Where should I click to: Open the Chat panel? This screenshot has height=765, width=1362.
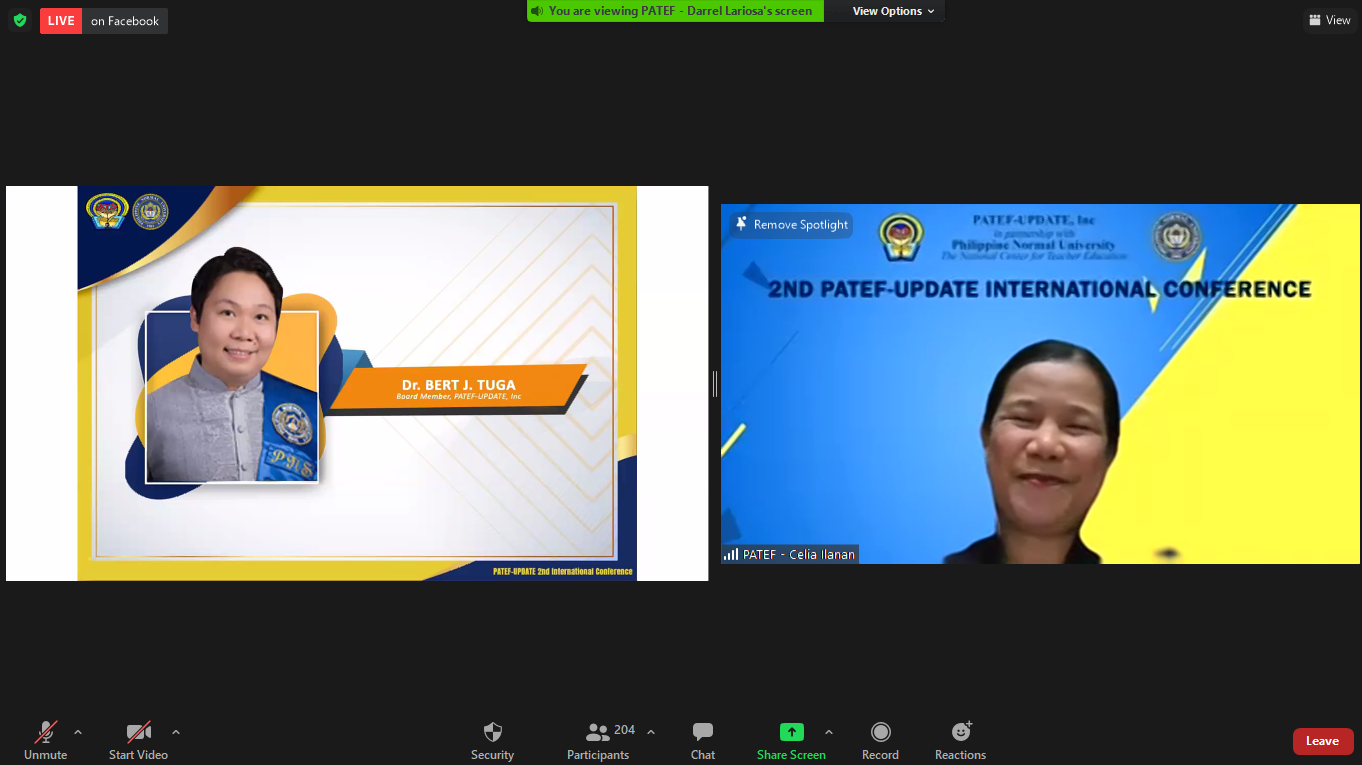pyautogui.click(x=703, y=741)
